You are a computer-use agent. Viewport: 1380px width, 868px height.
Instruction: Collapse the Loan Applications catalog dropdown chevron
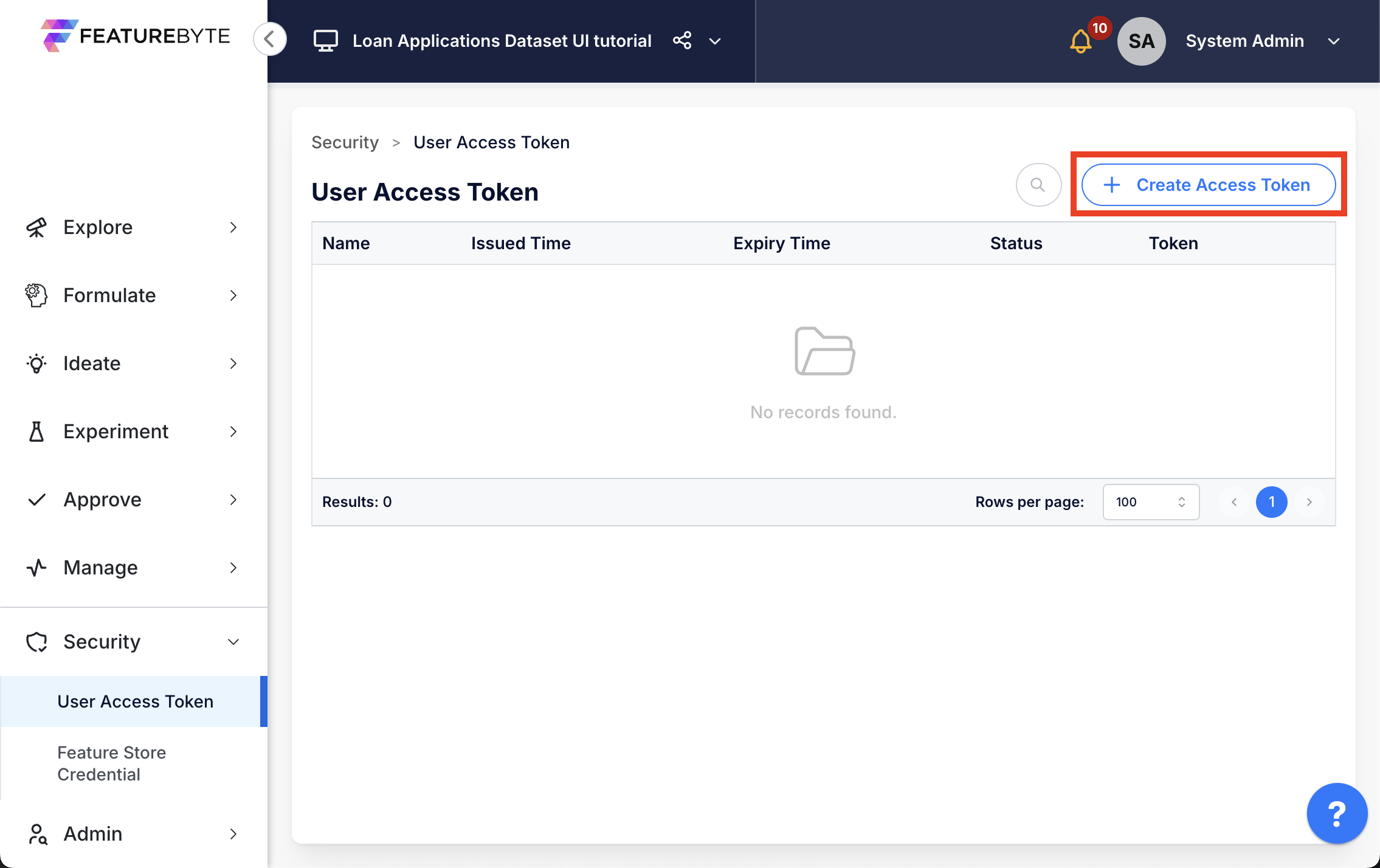(715, 41)
